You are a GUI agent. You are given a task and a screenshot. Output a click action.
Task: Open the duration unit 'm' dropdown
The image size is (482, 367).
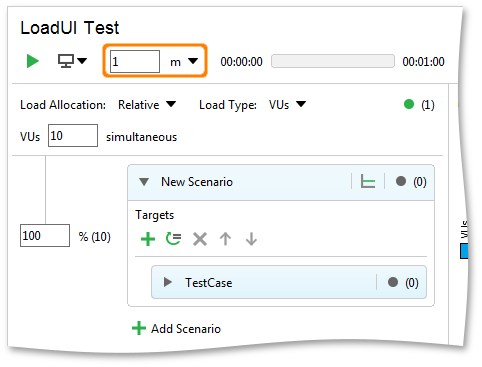coord(184,62)
